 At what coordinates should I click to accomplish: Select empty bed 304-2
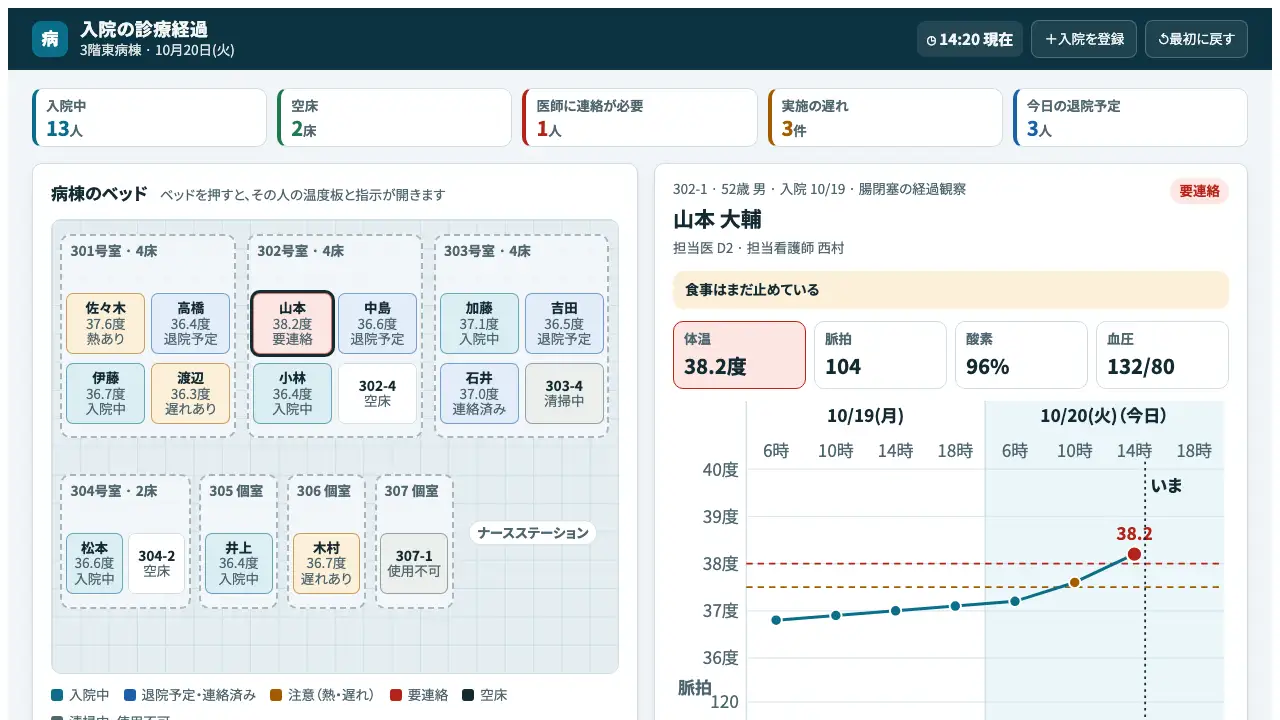(156, 563)
